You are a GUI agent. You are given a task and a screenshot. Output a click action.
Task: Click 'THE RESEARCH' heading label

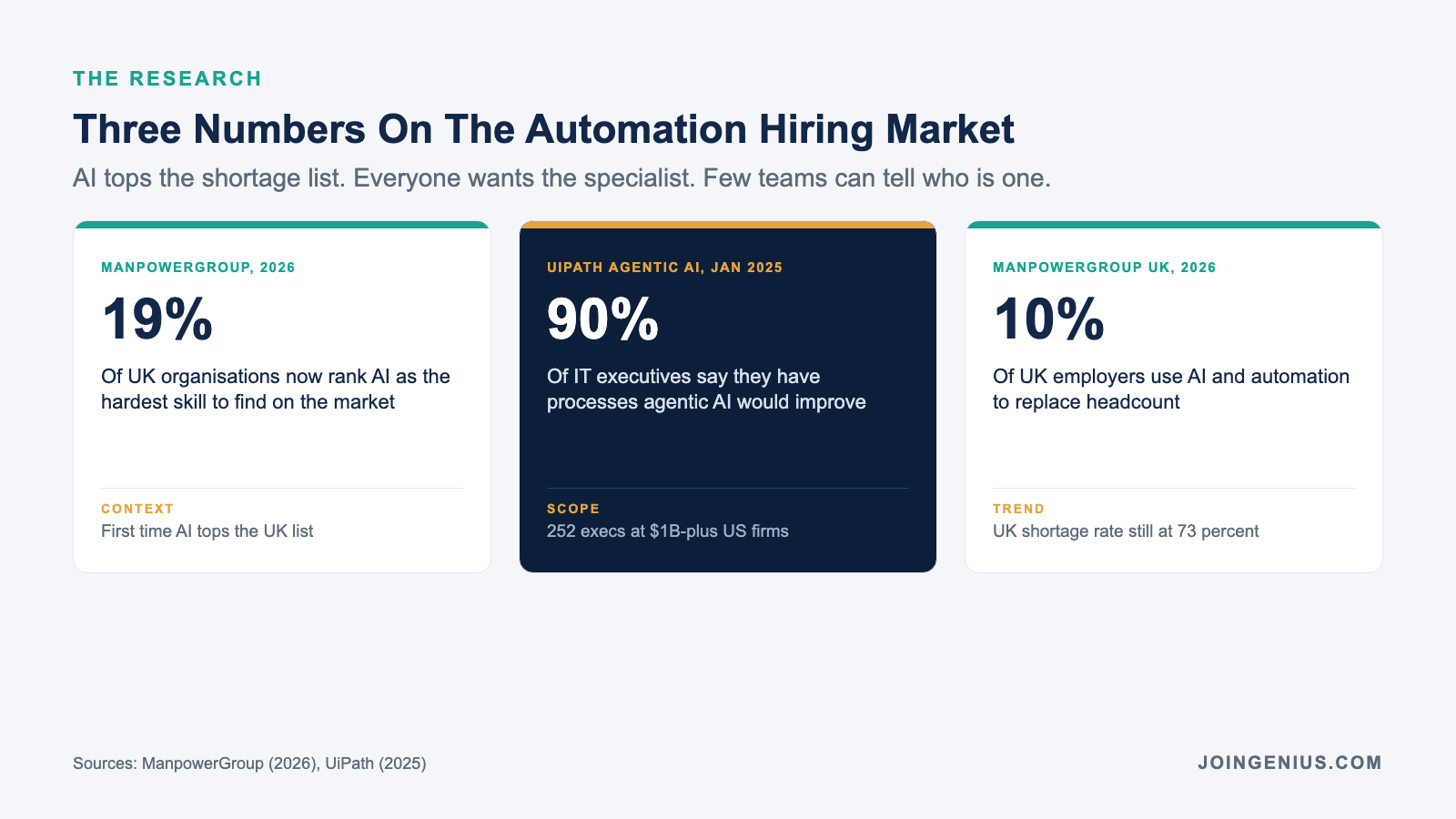tap(167, 79)
